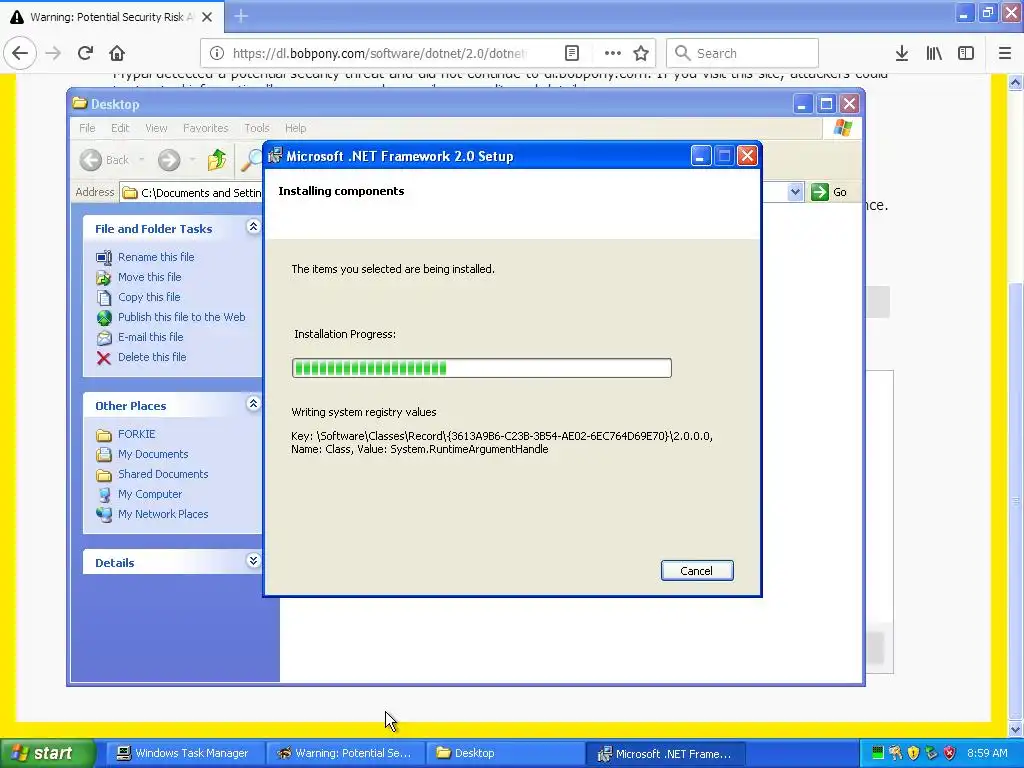Open View menu in Desktop window
1024x768 pixels.
click(156, 128)
